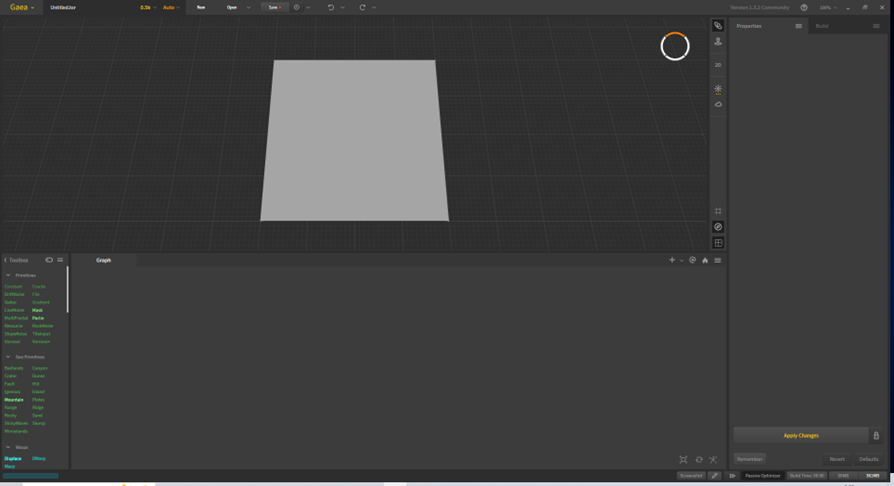
Task: Open the 100% zoom scale dropdown
Action: (x=828, y=7)
